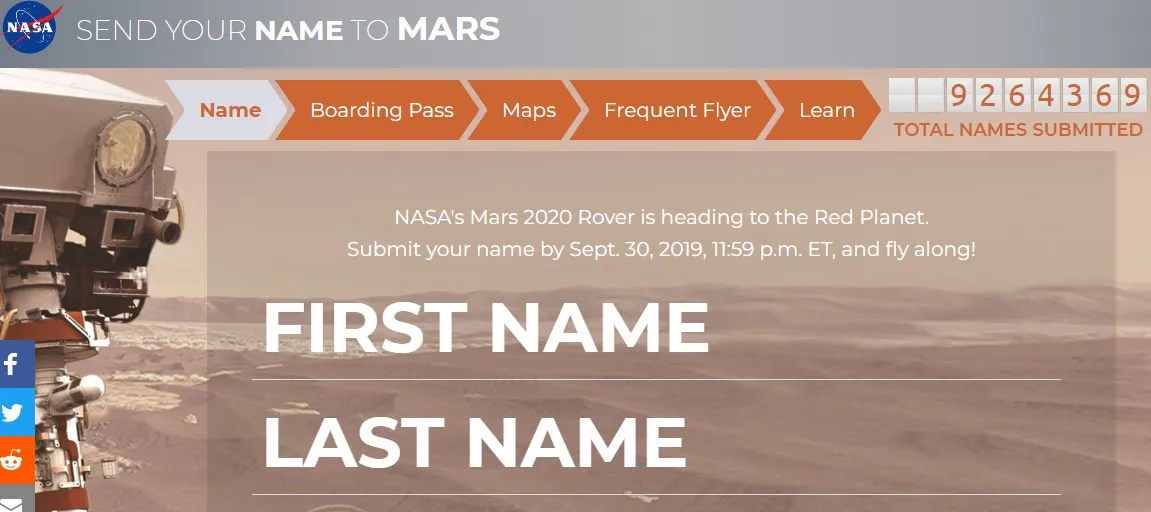Image resolution: width=1151 pixels, height=512 pixels.
Task: Switch to the Frequent Flyer tab
Action: (677, 110)
